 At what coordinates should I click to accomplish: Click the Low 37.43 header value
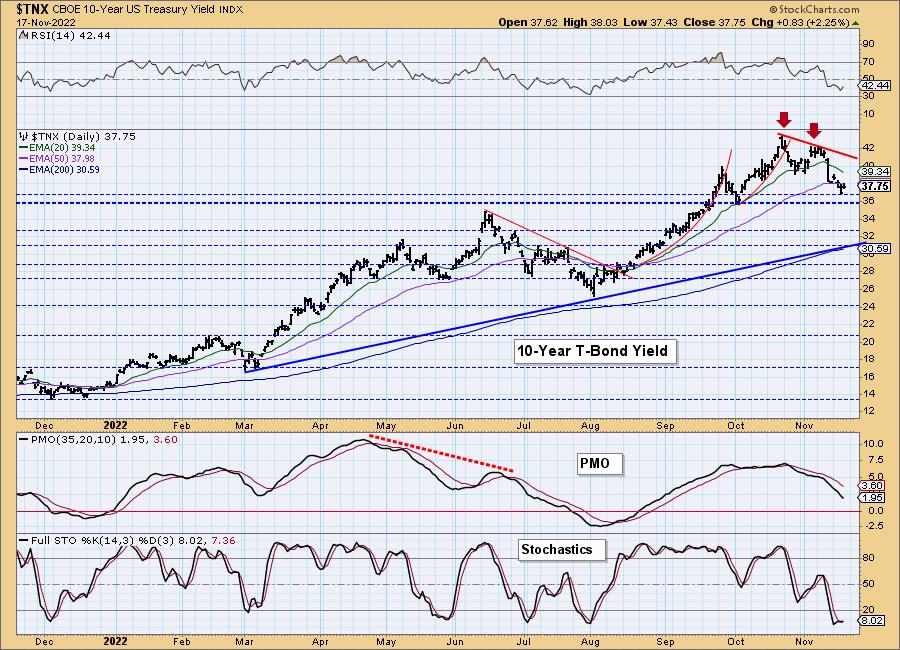[x=650, y=22]
